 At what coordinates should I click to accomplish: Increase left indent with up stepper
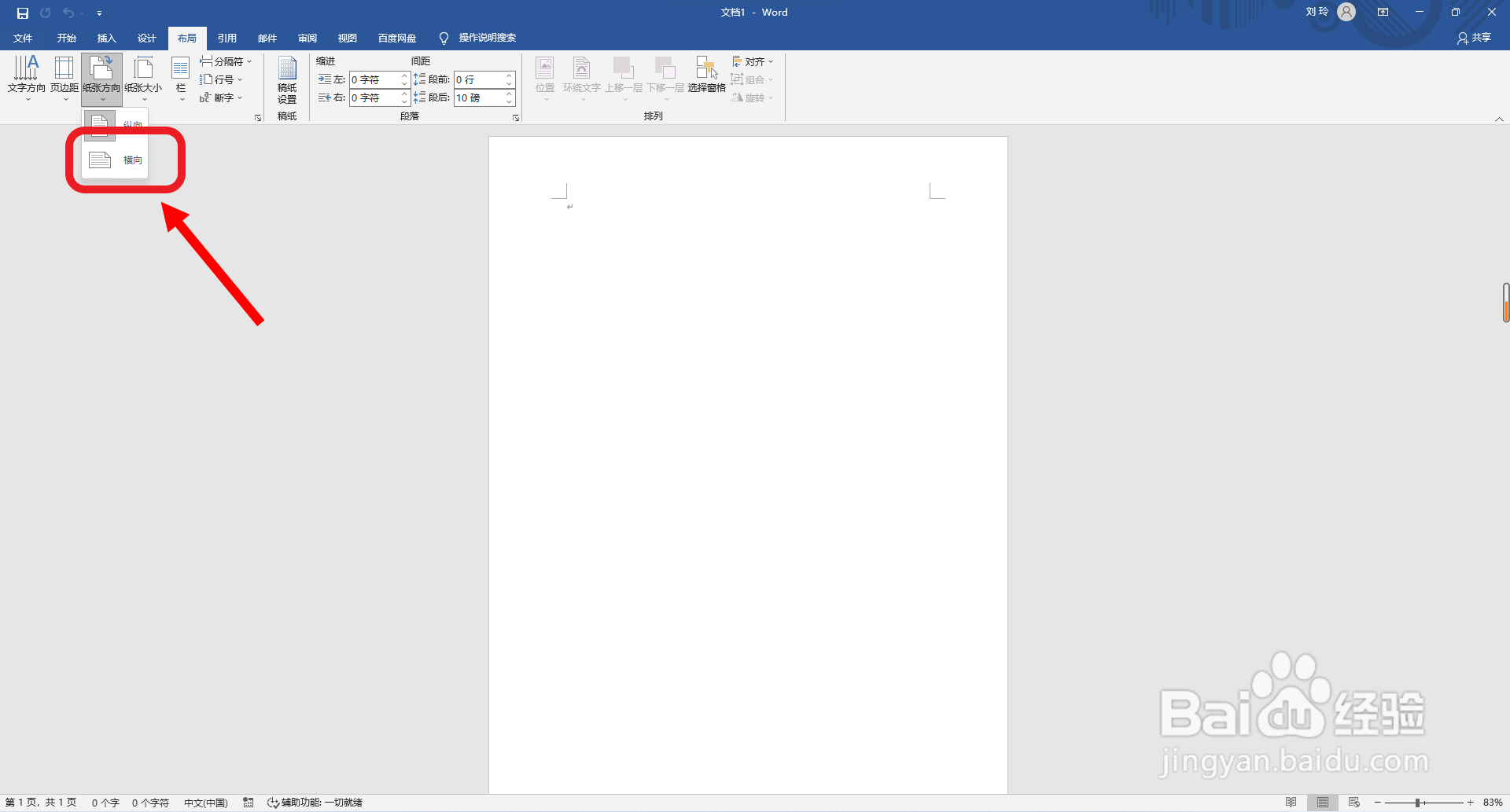pyautogui.click(x=405, y=75)
